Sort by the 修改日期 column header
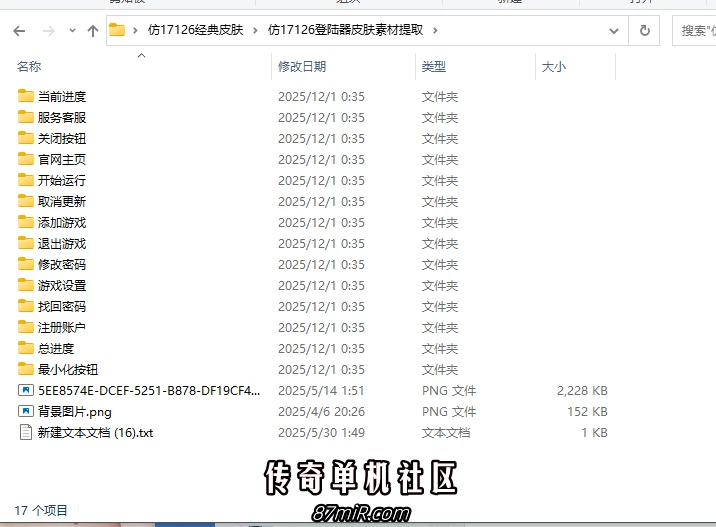The width and height of the screenshot is (716, 527). click(302, 67)
